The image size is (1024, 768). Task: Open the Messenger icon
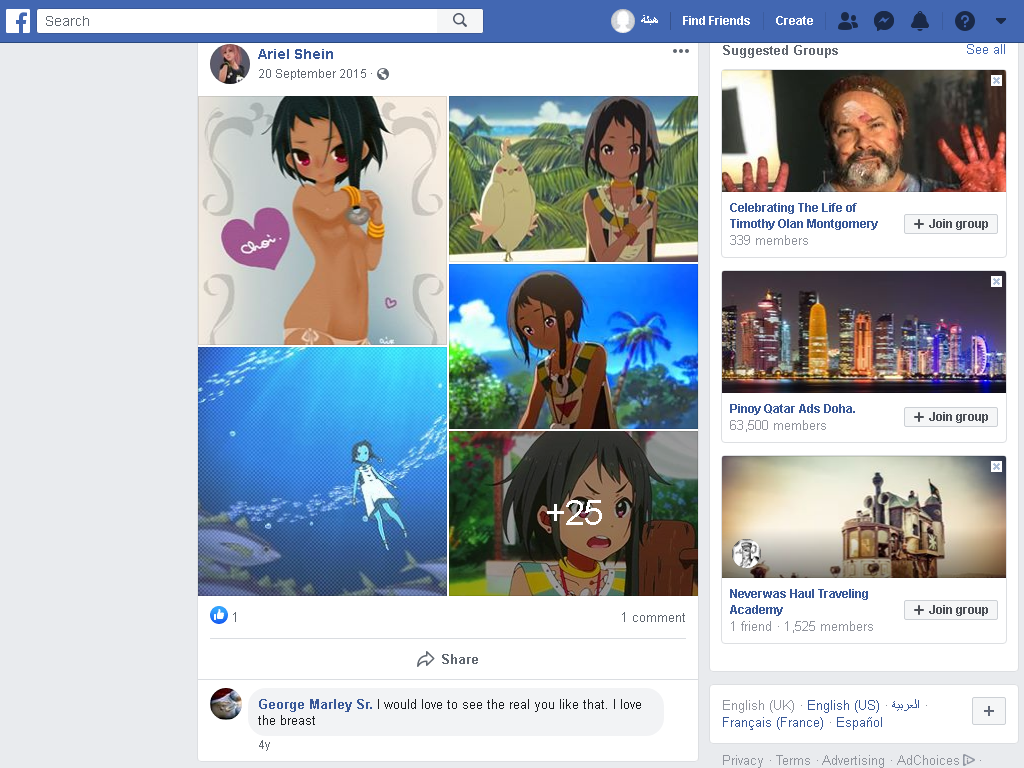tap(884, 21)
